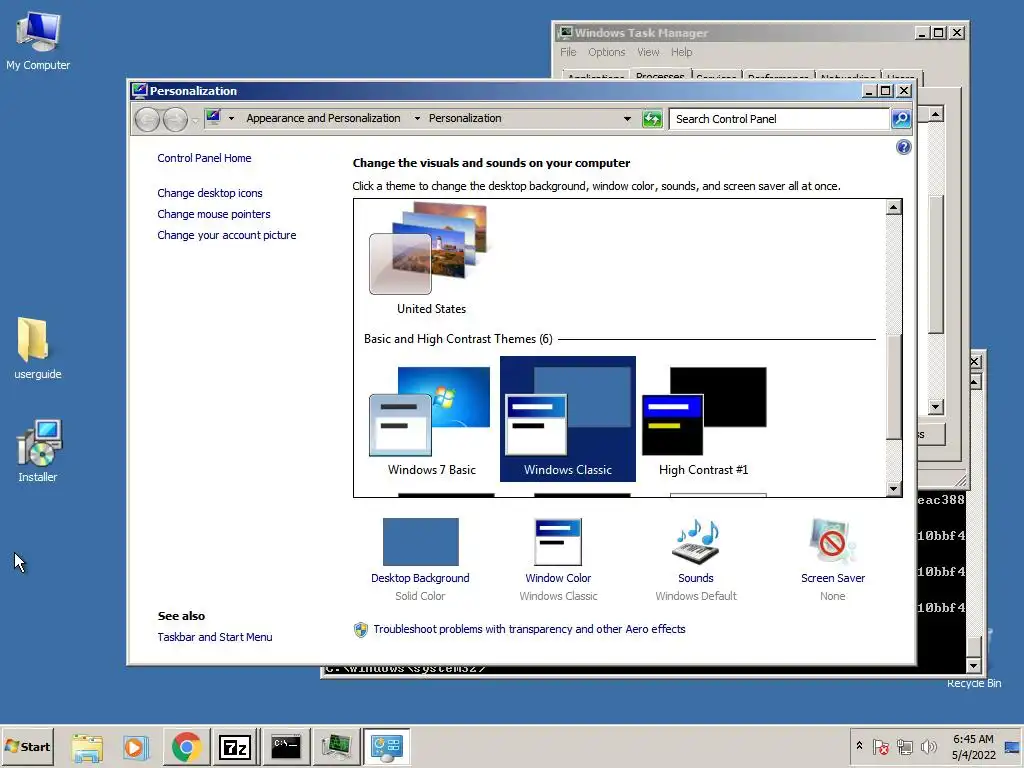
Task: Click the Change desktop icons link
Action: pyautogui.click(x=210, y=193)
